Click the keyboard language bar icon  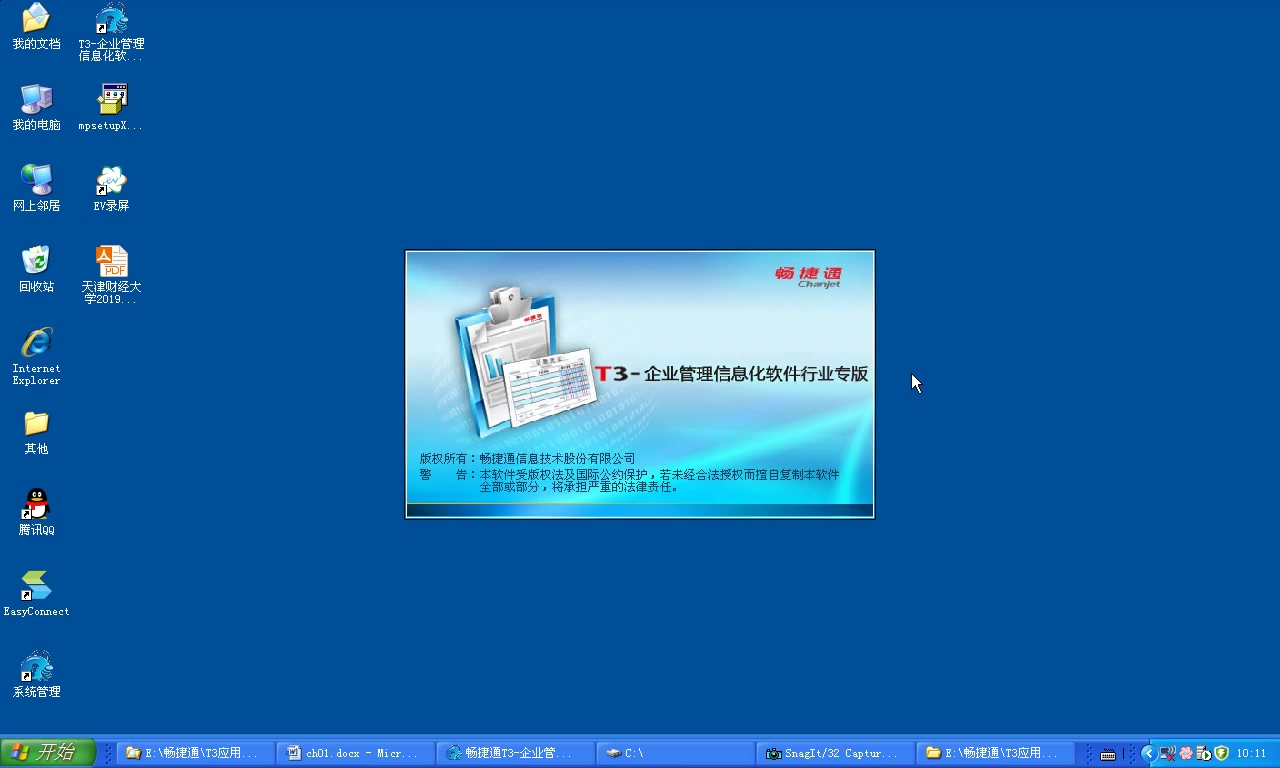[1108, 754]
